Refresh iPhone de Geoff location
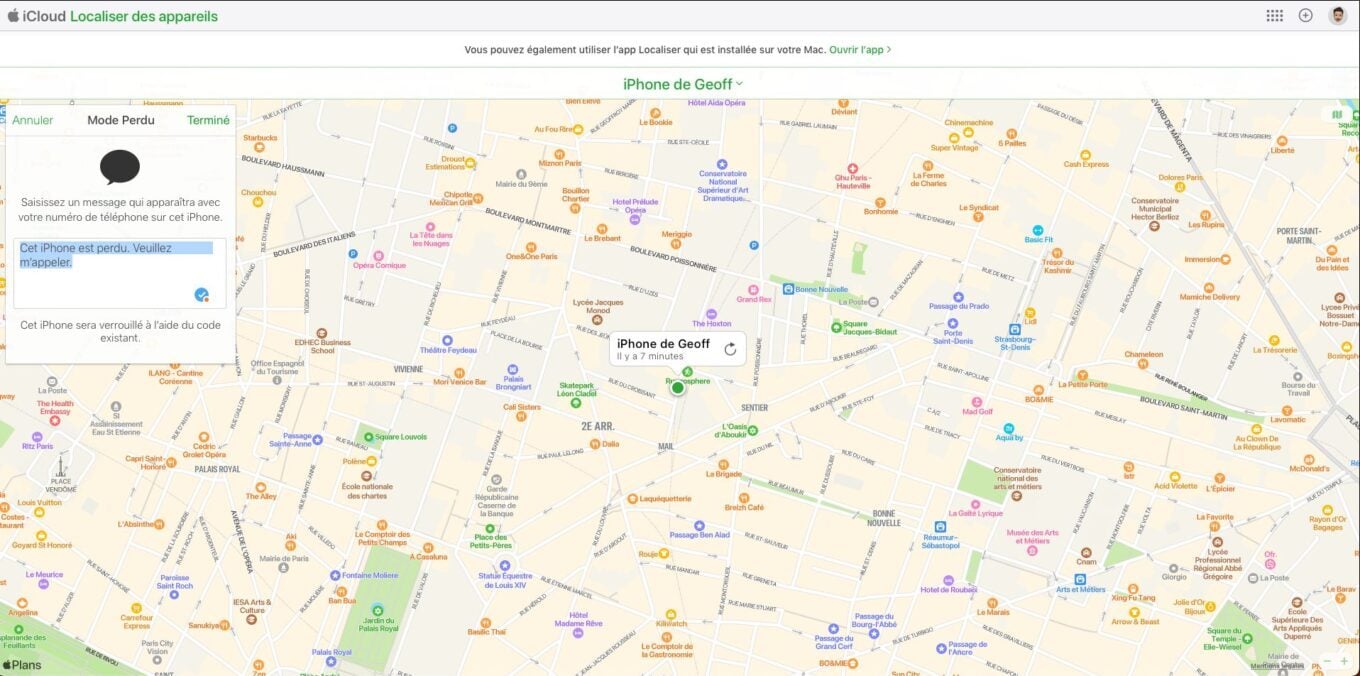1360x676 pixels. click(730, 348)
